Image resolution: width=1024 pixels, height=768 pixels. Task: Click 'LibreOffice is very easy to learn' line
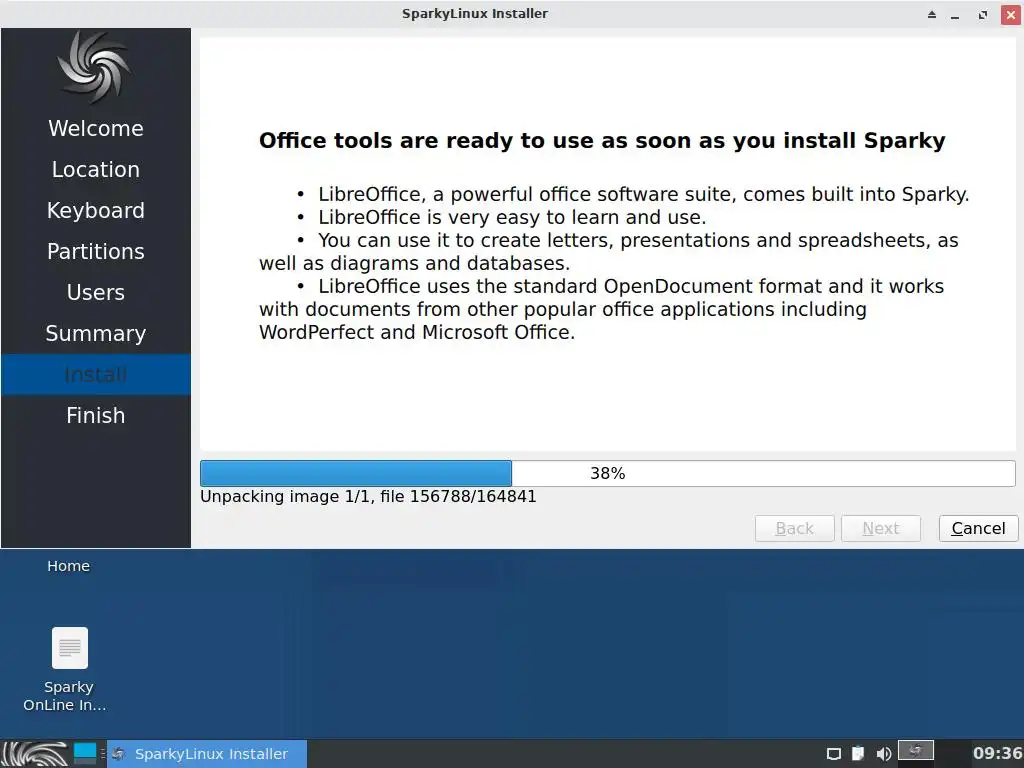coord(512,217)
